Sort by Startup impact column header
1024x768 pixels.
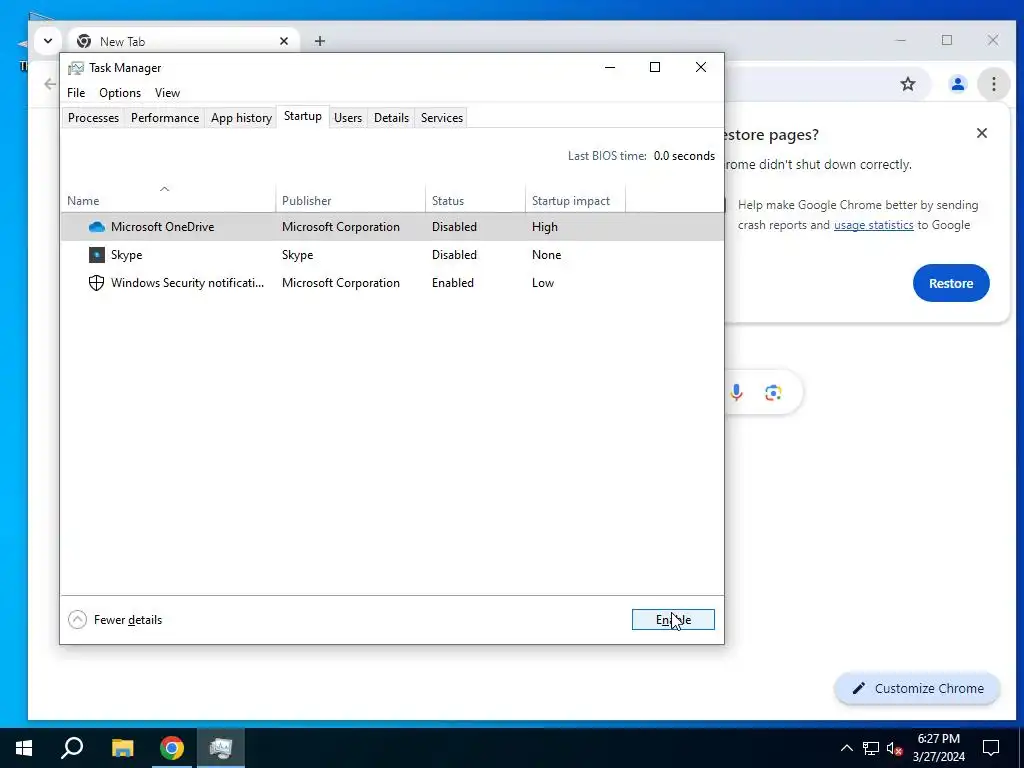(575, 198)
